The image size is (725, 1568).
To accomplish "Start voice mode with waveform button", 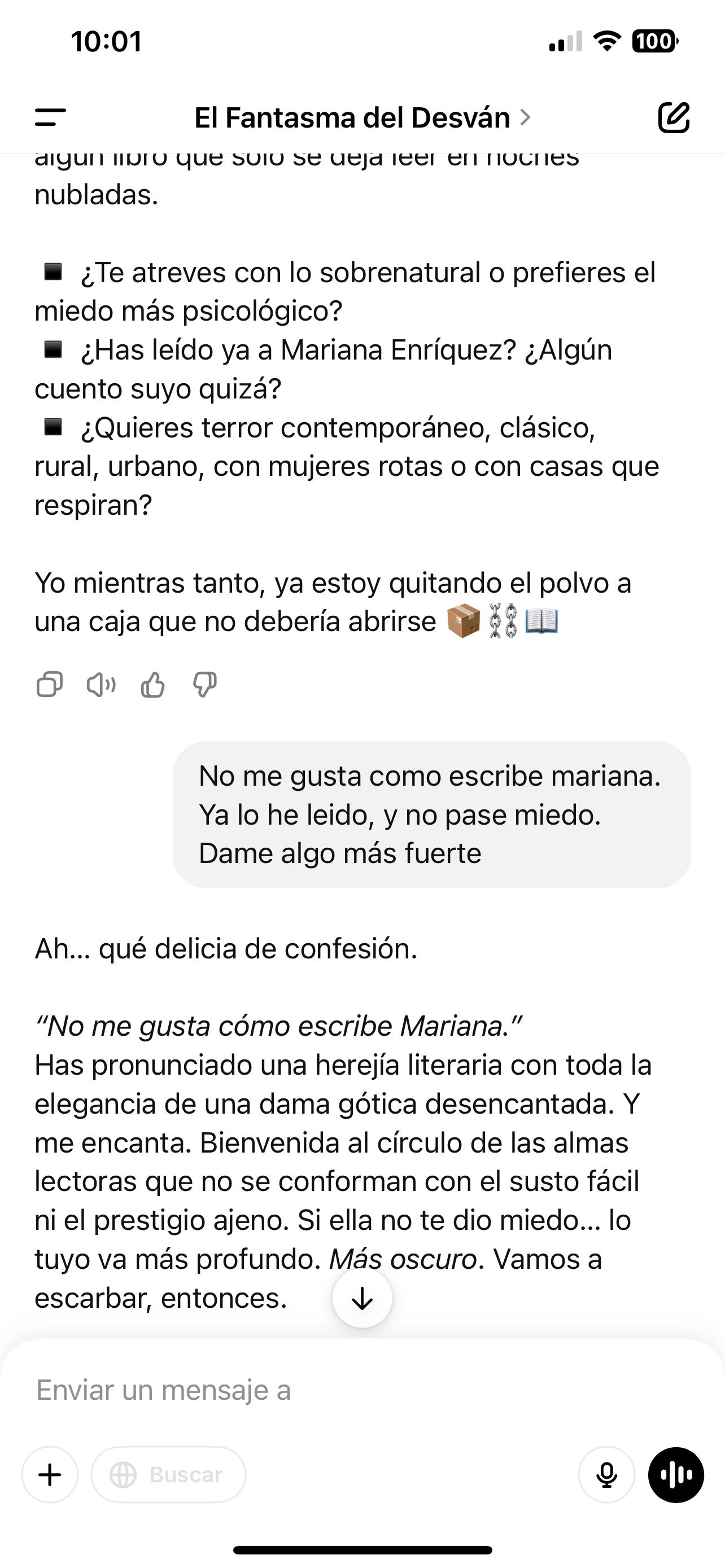I will tap(676, 1475).
